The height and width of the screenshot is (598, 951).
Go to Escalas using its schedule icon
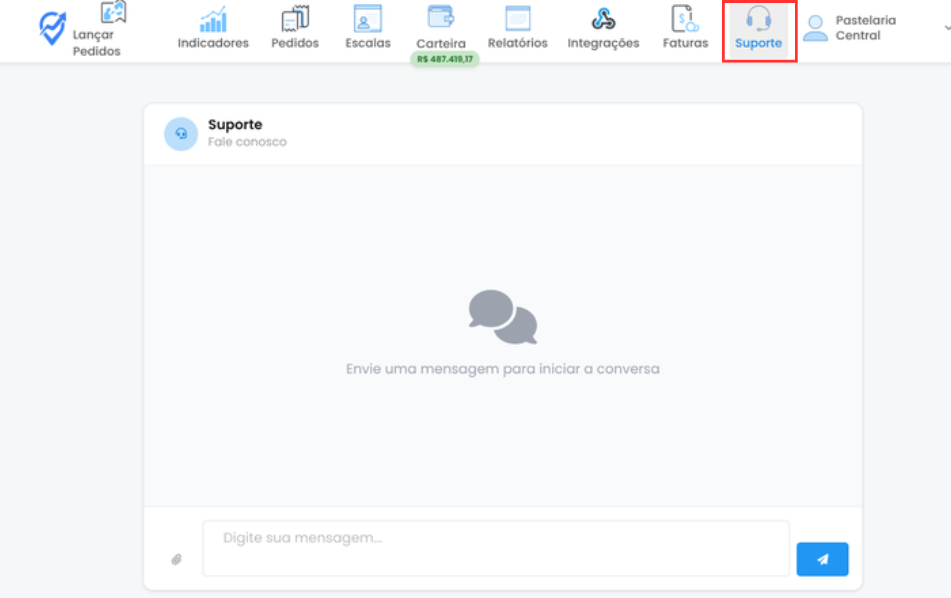[x=368, y=20]
